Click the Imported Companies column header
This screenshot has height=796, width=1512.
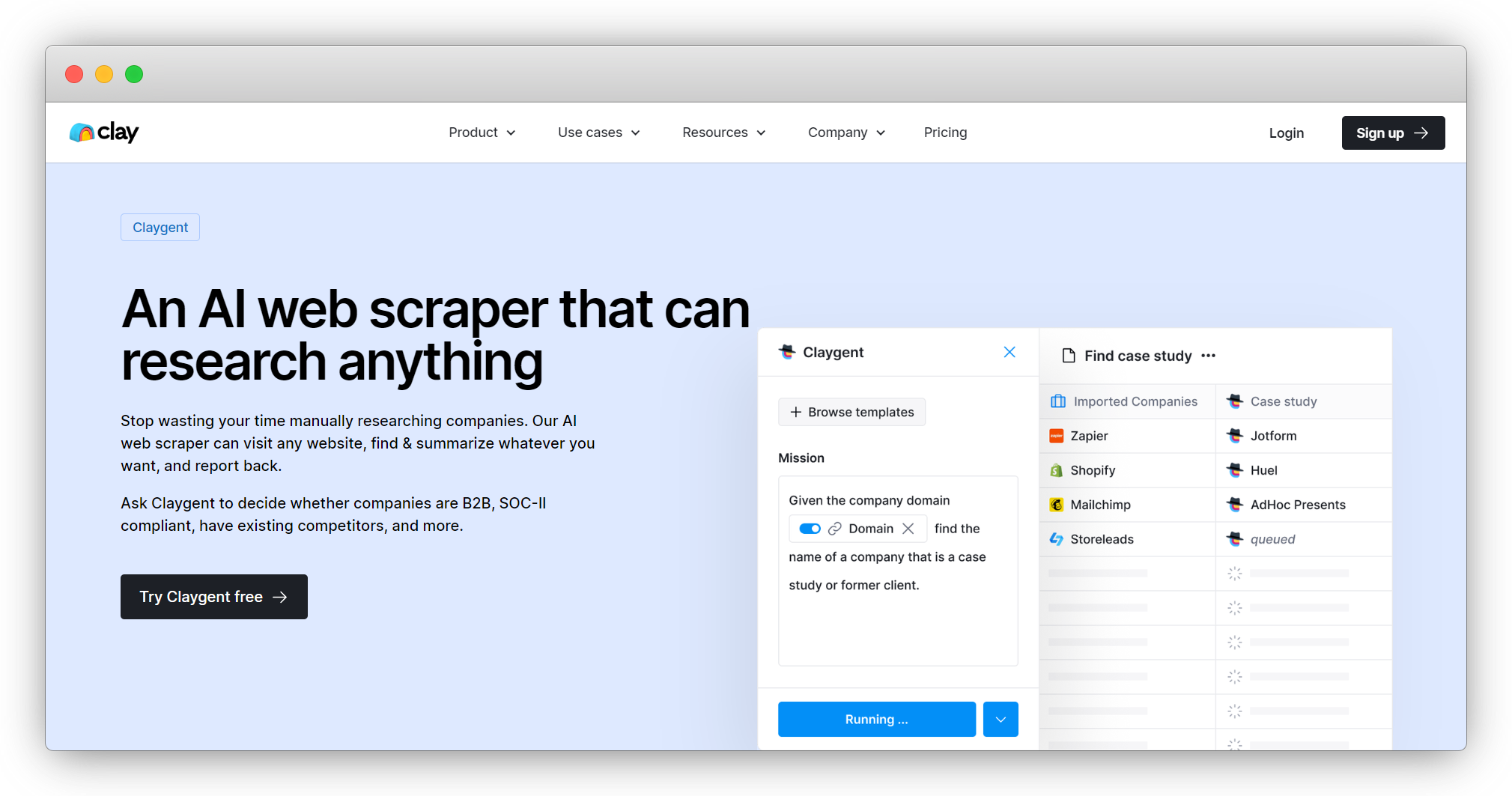[x=1128, y=401]
